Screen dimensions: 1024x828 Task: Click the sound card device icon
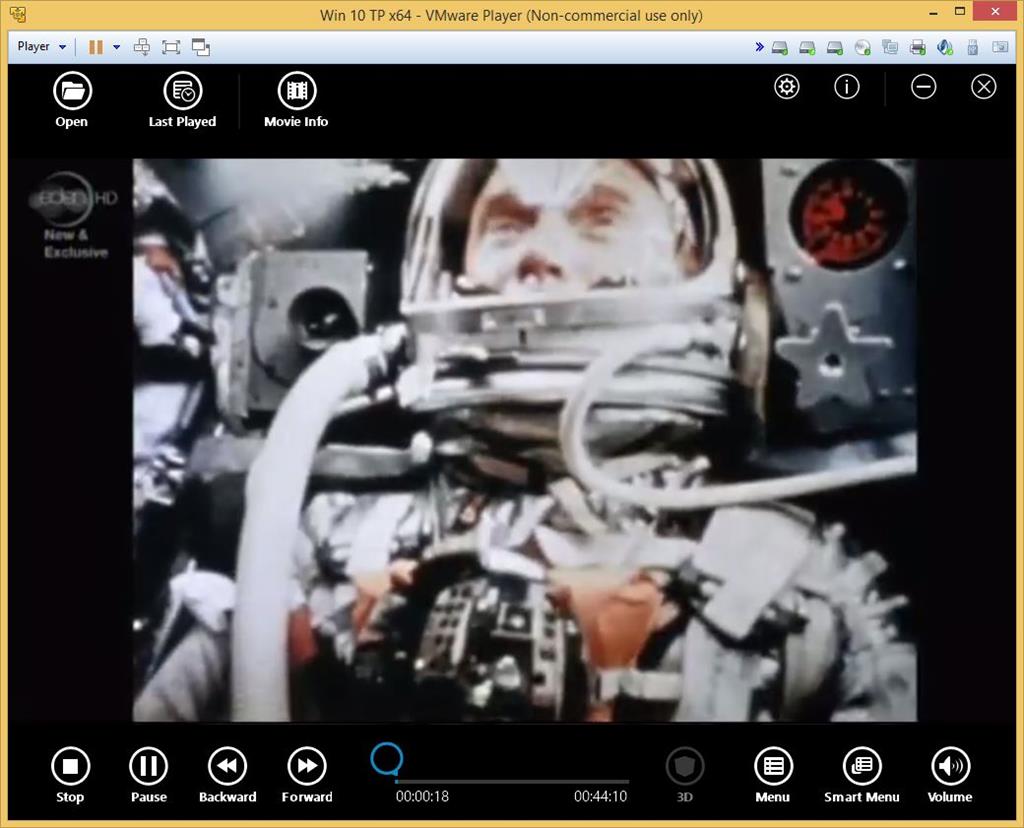(945, 47)
